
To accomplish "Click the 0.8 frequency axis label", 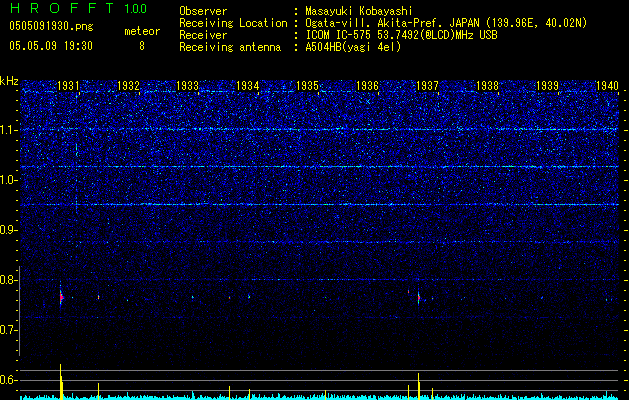I will click(8, 280).
